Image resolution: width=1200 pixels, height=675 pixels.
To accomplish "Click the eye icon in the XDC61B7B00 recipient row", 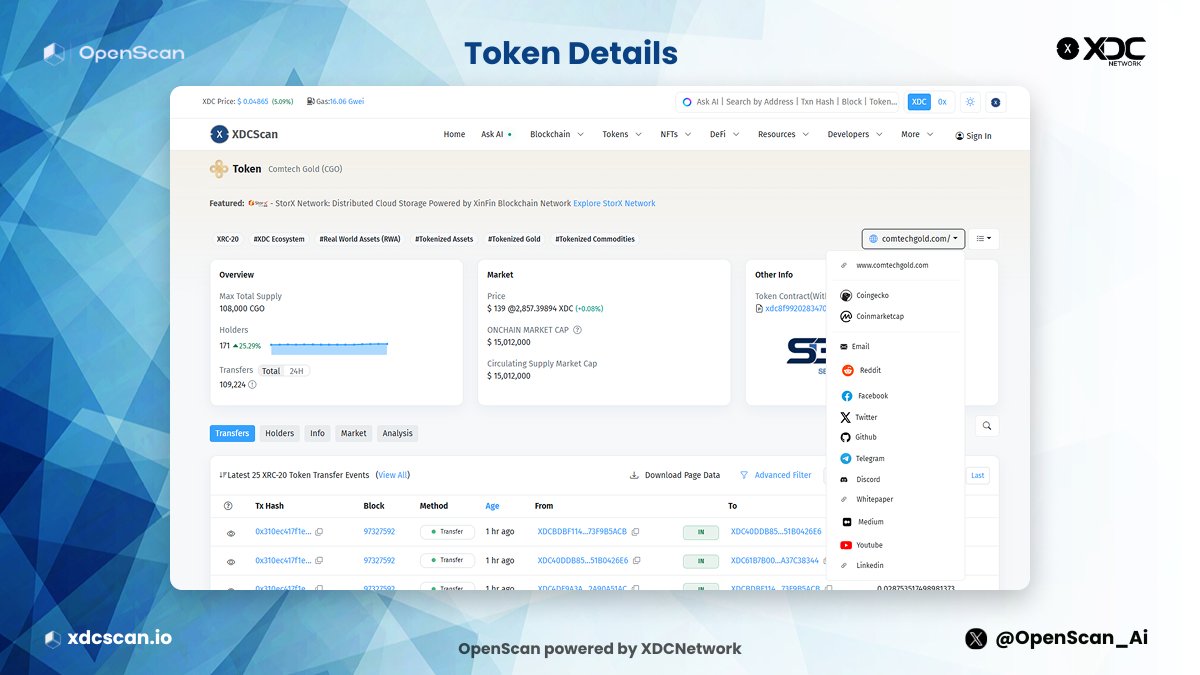I will coord(231,561).
